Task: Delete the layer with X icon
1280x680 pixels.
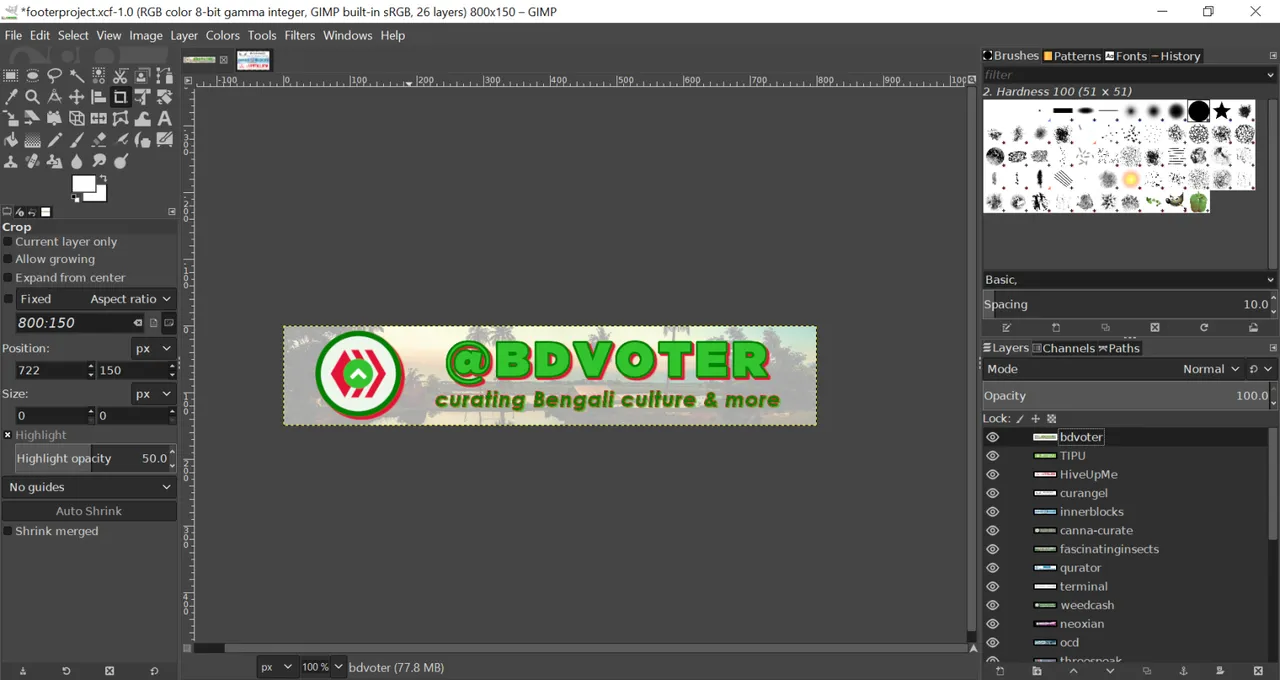Action: [x=1258, y=671]
